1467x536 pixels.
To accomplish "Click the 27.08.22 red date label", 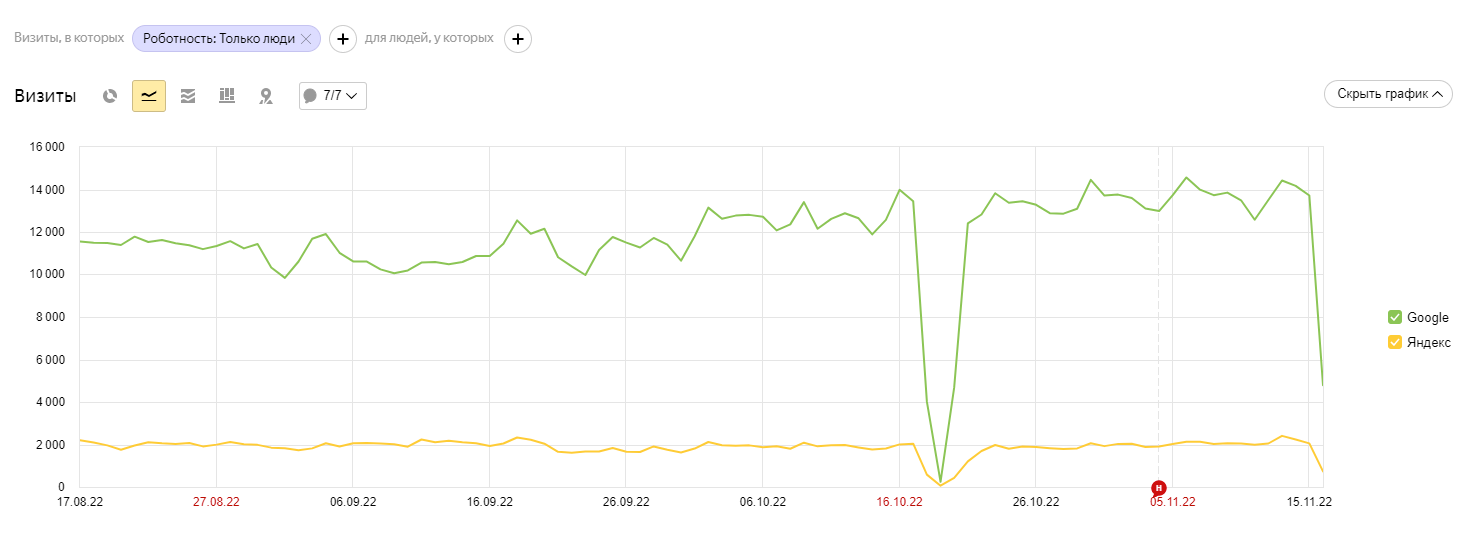I will [x=216, y=502].
